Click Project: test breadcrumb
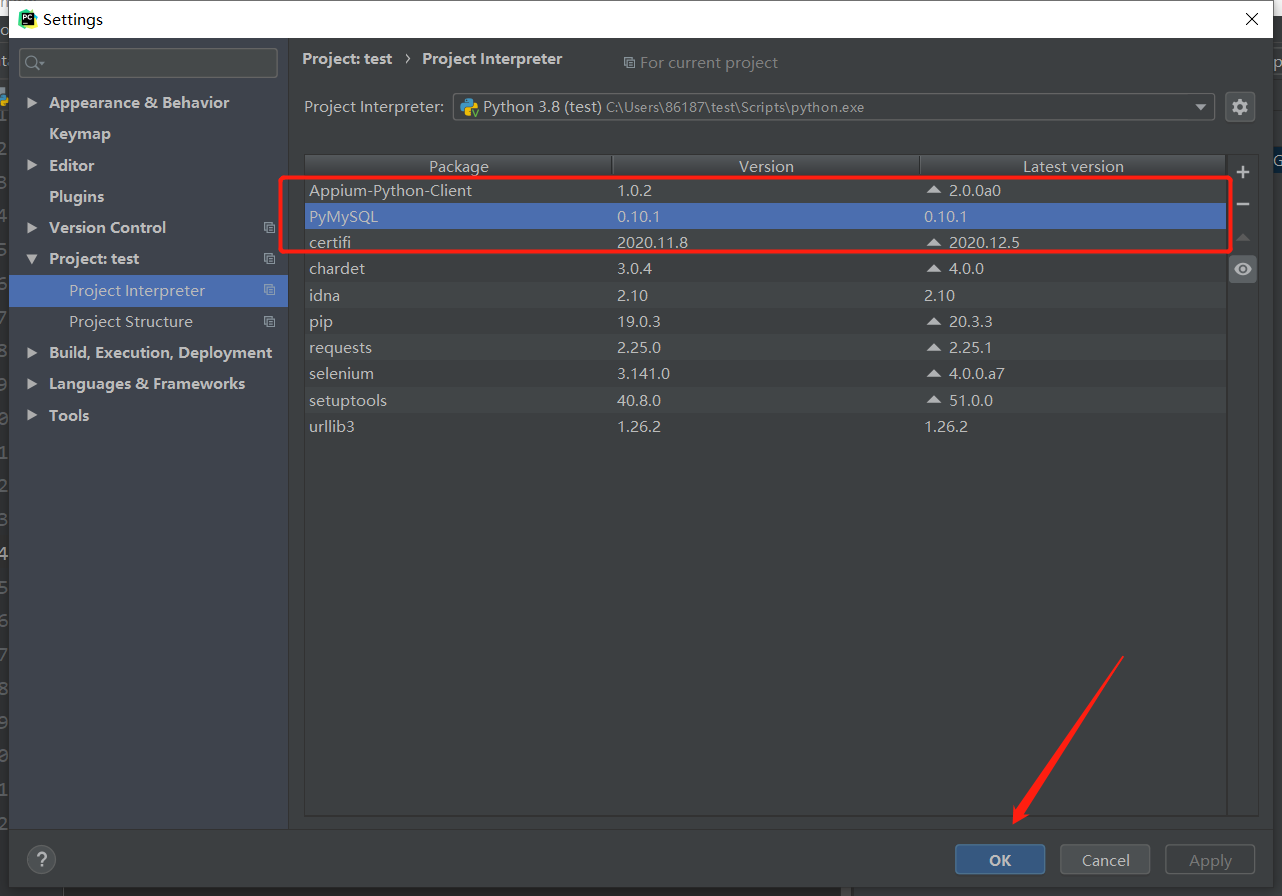The image size is (1282, 896). [x=347, y=59]
